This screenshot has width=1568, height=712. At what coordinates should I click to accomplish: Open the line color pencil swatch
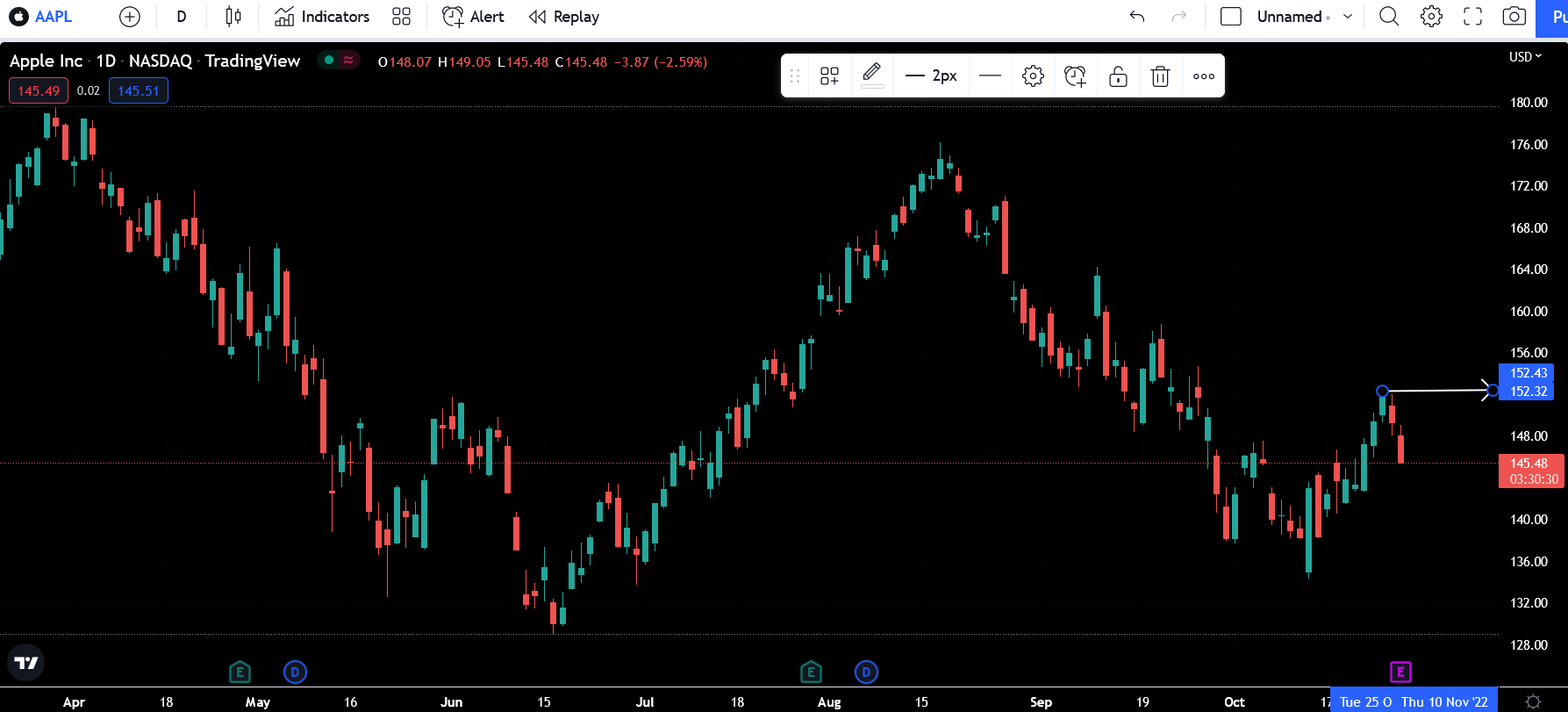(x=871, y=76)
